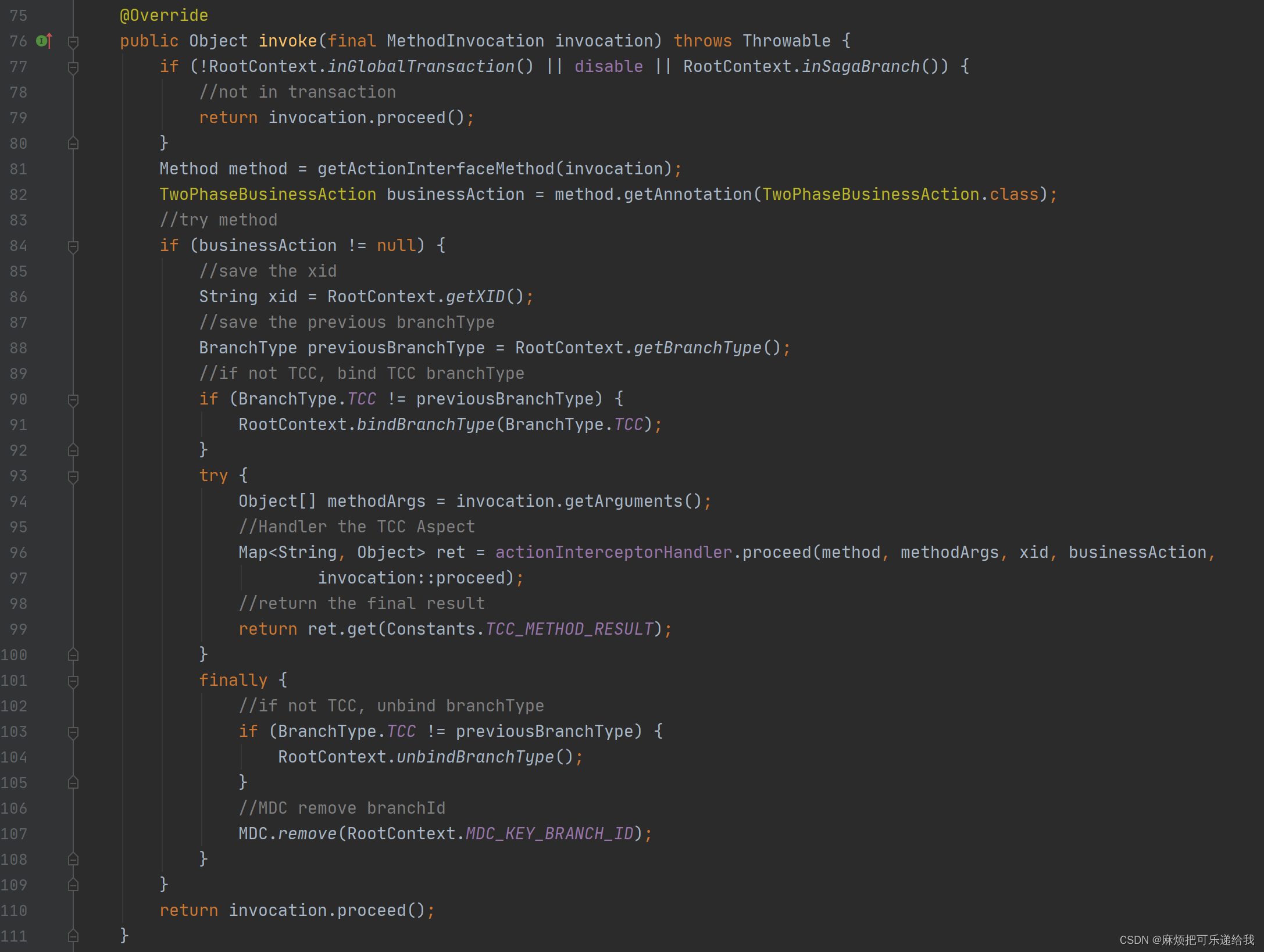Click the TCC_METHOD_RESULT constant
Viewport: 1264px width, 952px height.
coord(569,629)
